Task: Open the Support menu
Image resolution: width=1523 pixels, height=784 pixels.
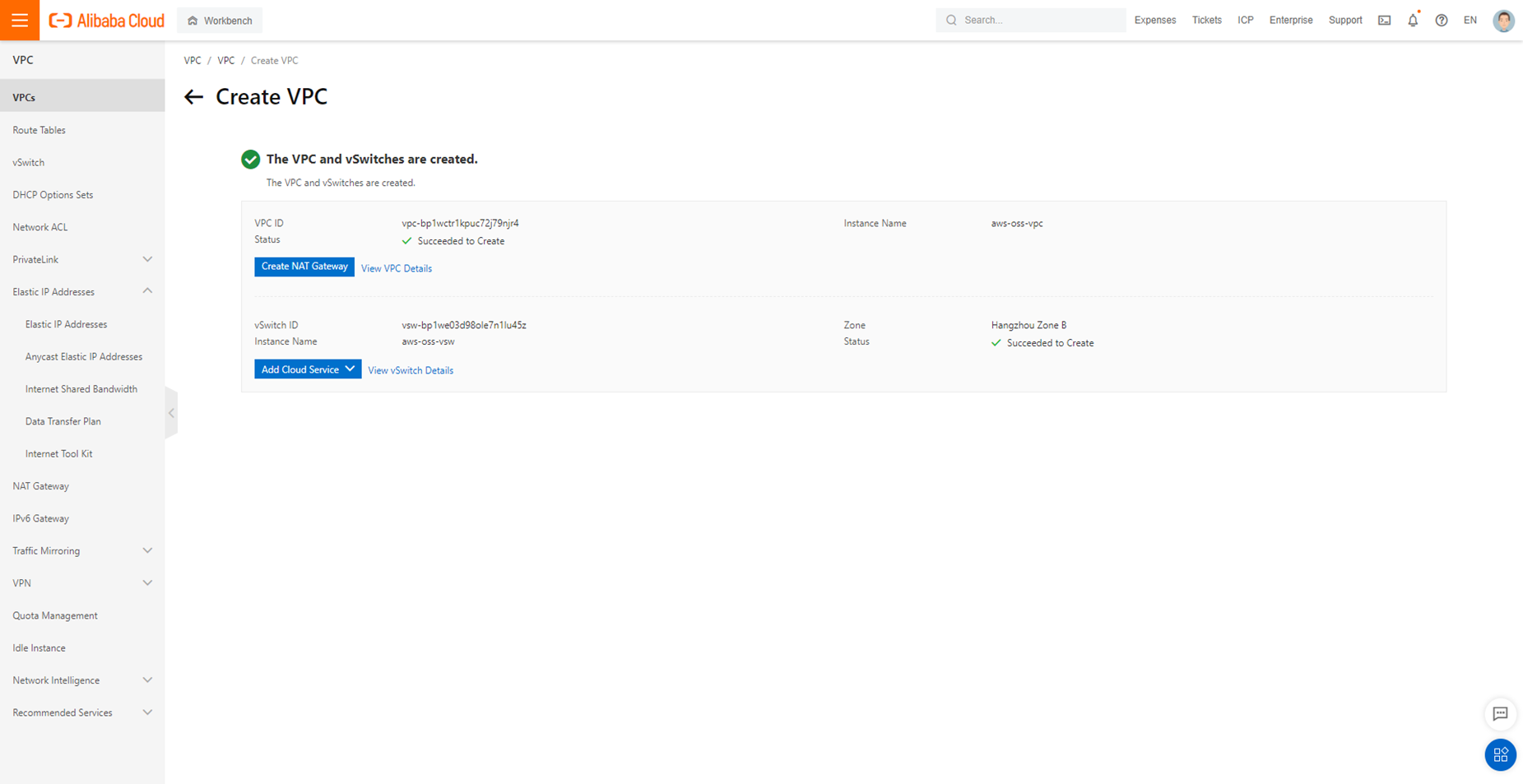Action: click(1345, 20)
